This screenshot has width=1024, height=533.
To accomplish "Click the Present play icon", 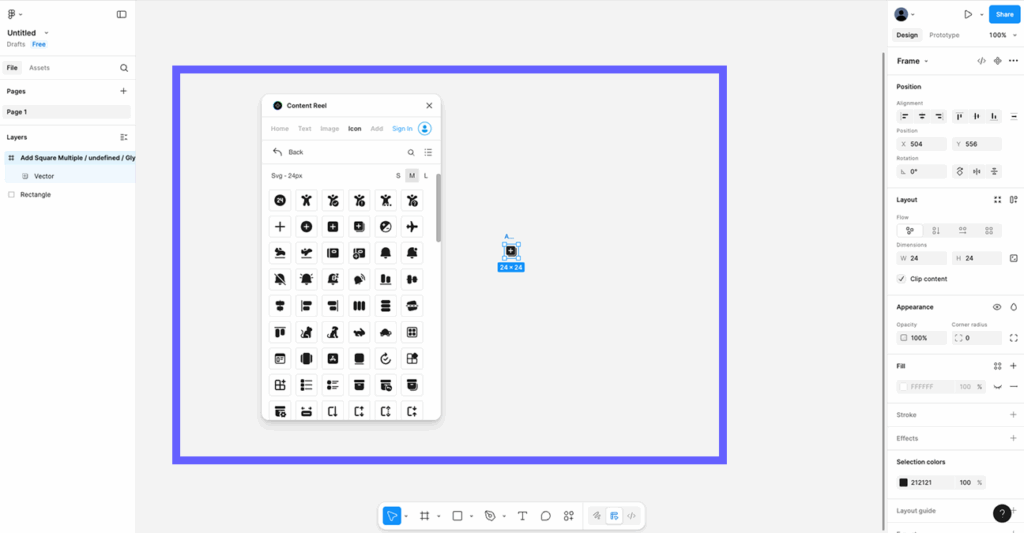I will point(968,14).
